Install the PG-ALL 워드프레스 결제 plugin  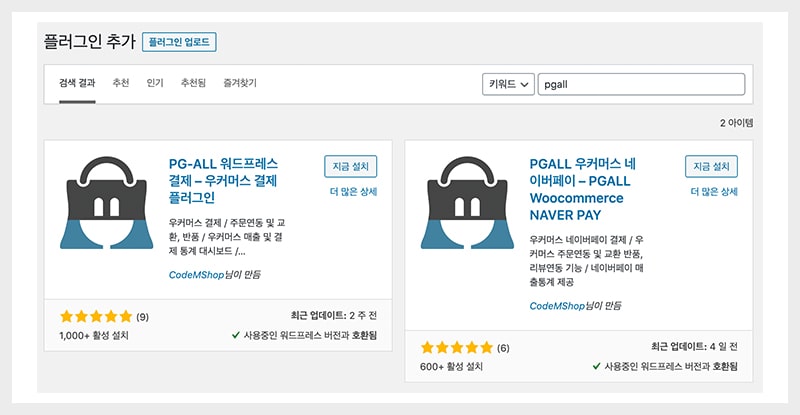click(x=351, y=166)
